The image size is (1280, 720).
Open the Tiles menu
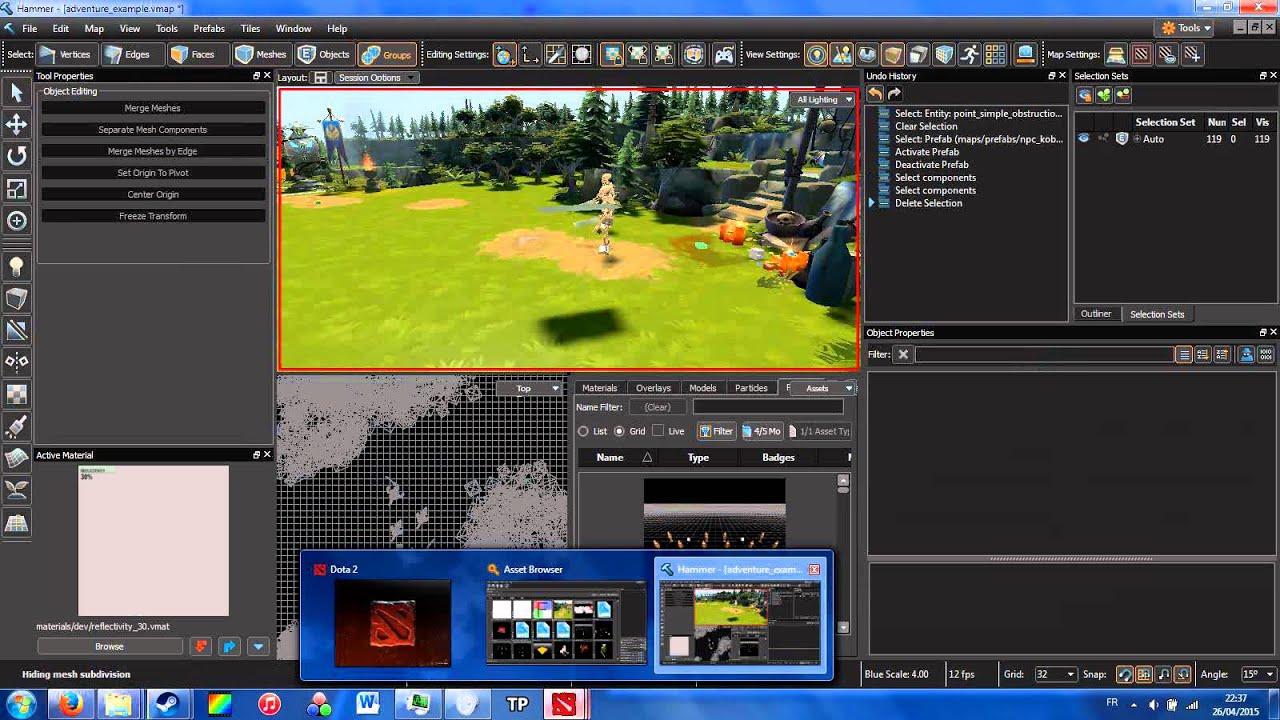tap(250, 28)
